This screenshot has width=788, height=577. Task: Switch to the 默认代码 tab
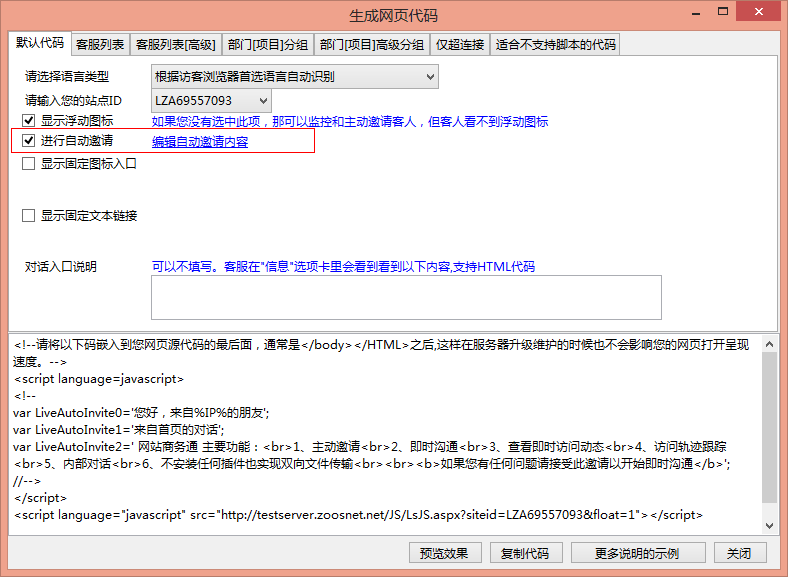tap(40, 44)
